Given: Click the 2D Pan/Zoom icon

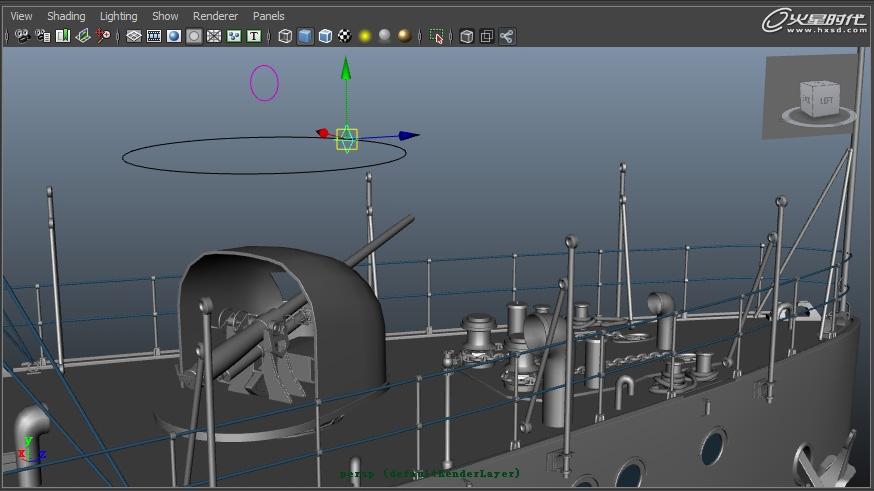Looking at the screenshot, I should [103, 36].
